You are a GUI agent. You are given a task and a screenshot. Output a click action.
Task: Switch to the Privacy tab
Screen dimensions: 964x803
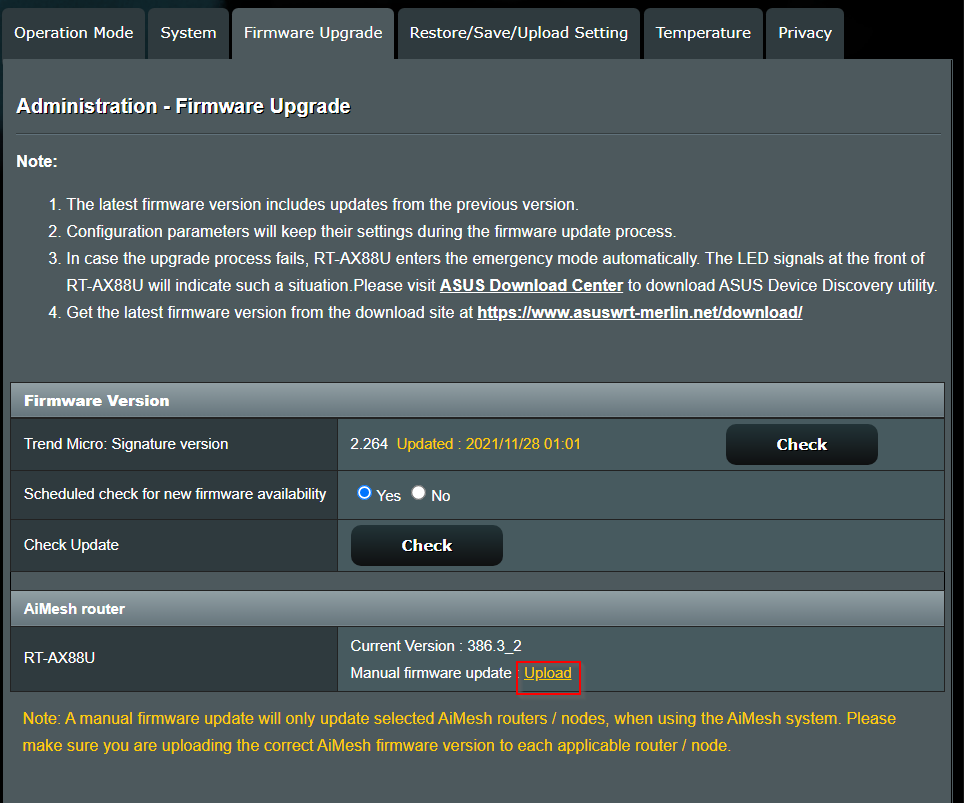pos(804,33)
